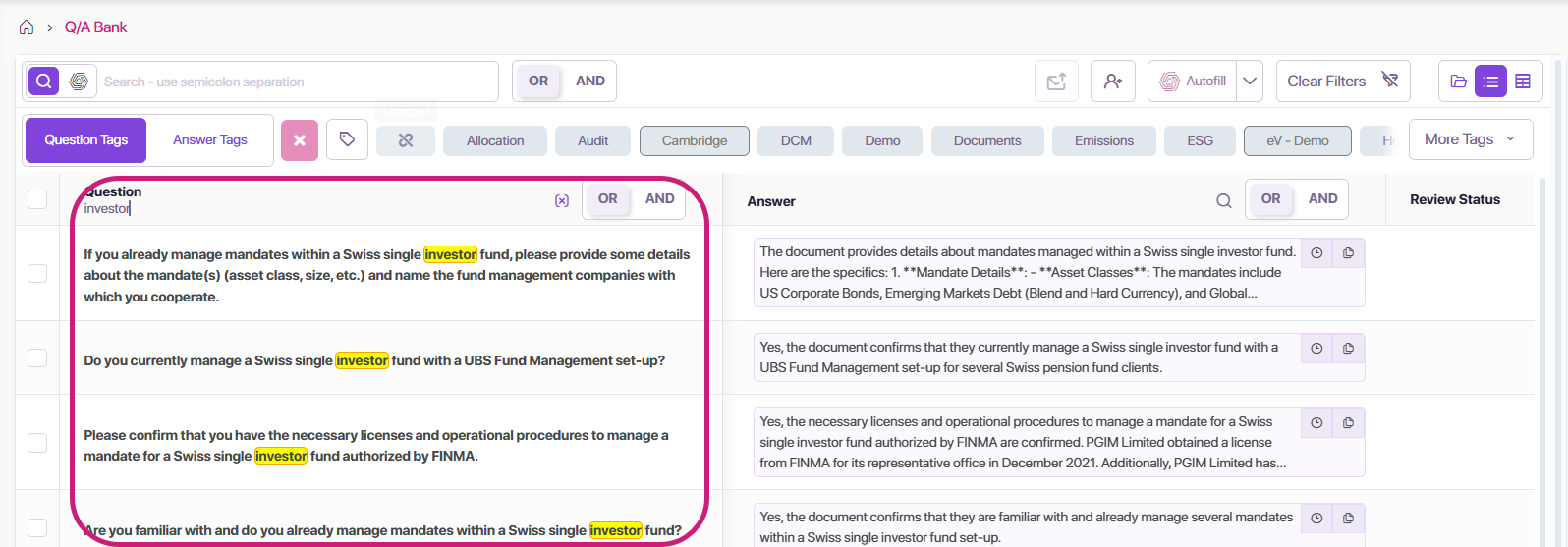Click the Answer column search icon

1224,200
